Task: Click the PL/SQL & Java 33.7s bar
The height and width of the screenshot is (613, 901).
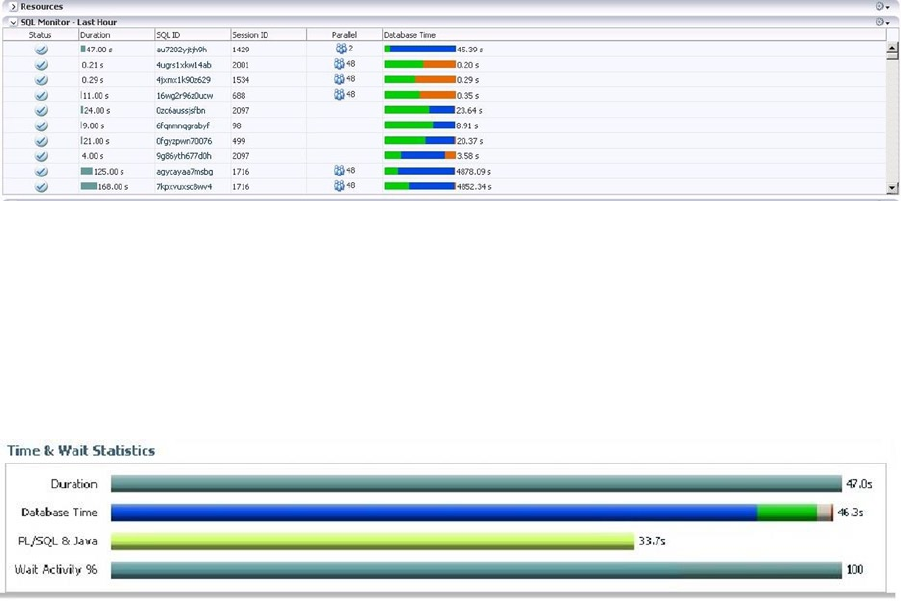Action: 372,541
